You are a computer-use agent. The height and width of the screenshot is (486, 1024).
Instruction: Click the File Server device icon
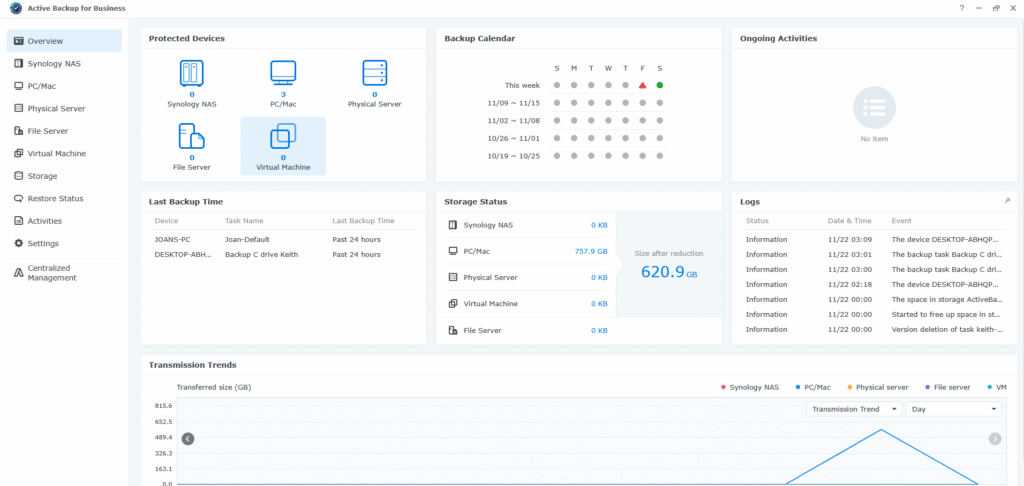pyautogui.click(x=191, y=137)
